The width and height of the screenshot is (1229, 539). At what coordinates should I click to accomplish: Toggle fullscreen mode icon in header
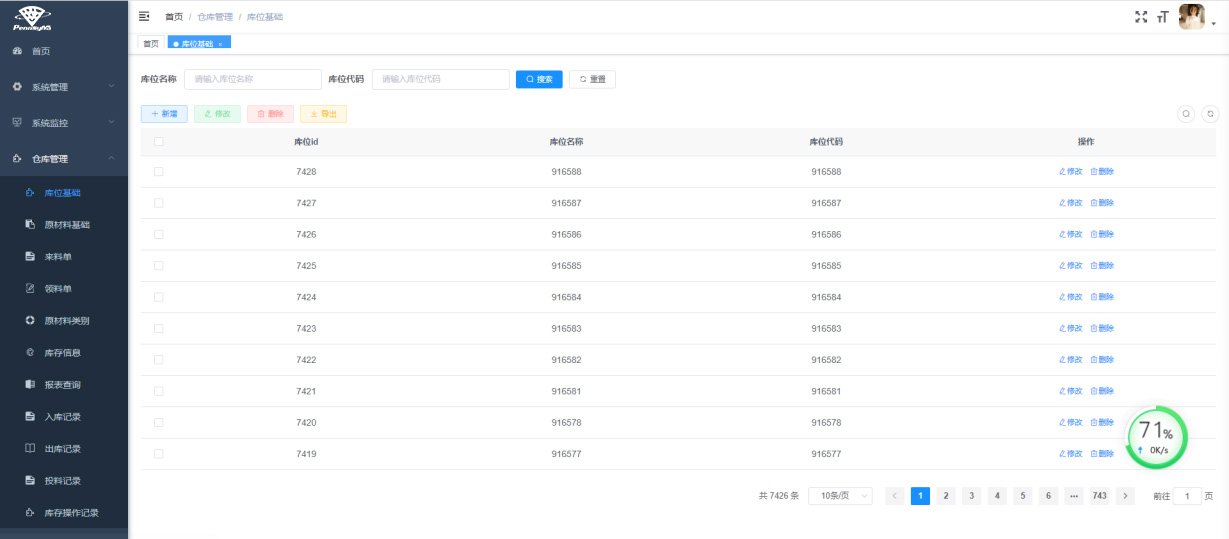click(x=1141, y=16)
